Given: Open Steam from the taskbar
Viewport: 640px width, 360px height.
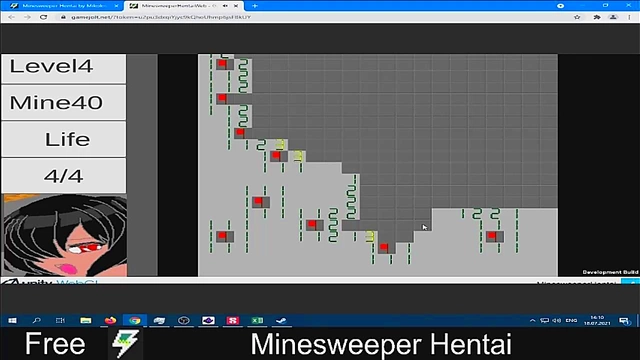Looking at the screenshot, I should click(281, 320).
